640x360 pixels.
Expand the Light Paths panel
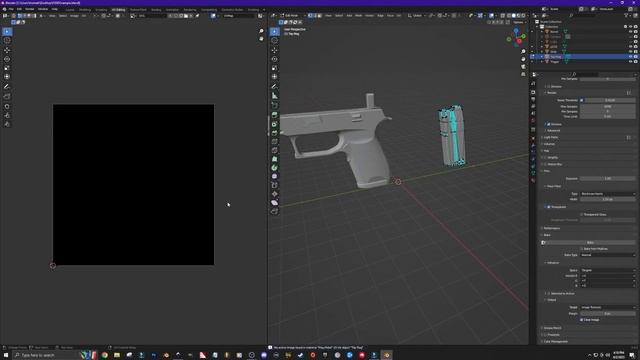(x=551, y=137)
